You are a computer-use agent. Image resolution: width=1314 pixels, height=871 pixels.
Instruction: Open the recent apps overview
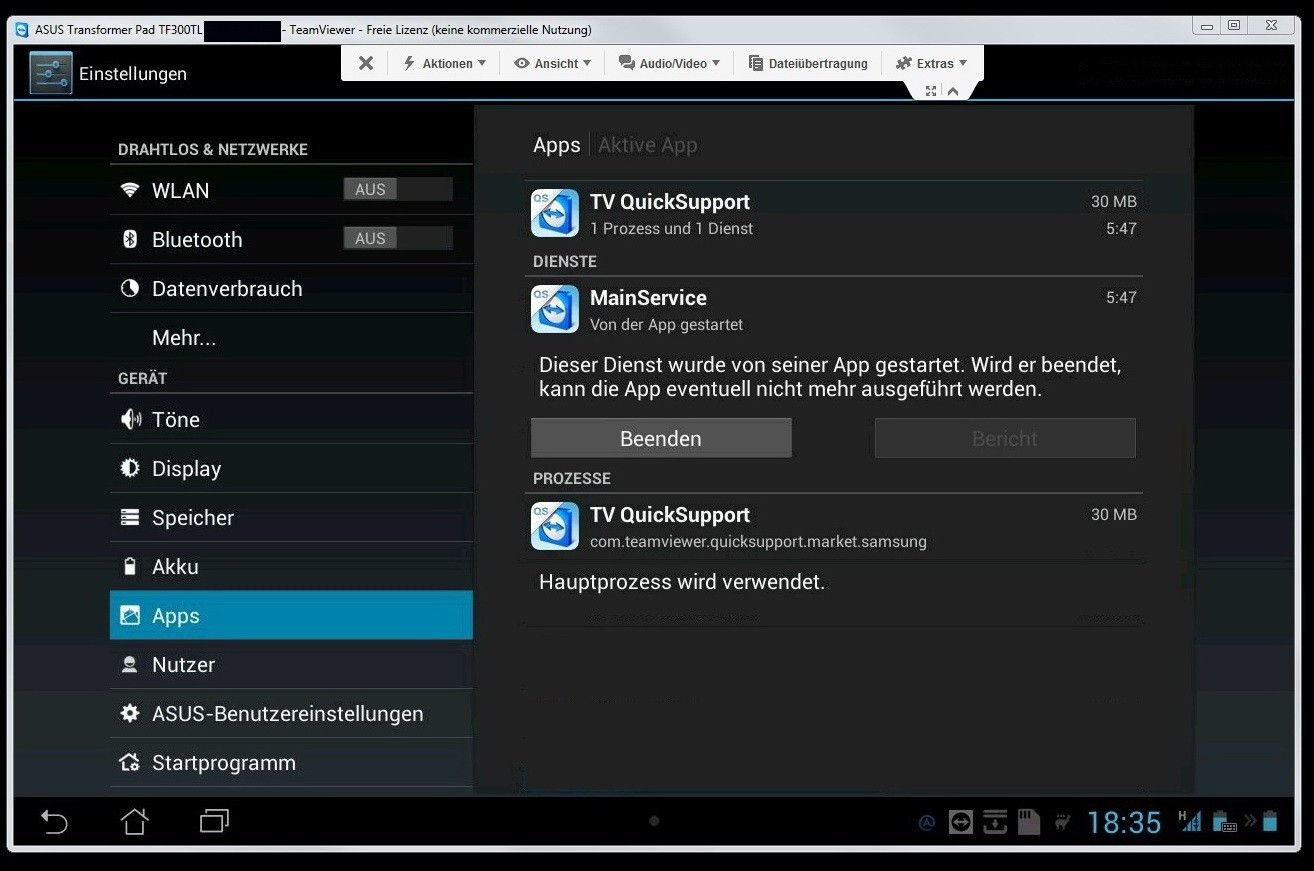[x=214, y=821]
